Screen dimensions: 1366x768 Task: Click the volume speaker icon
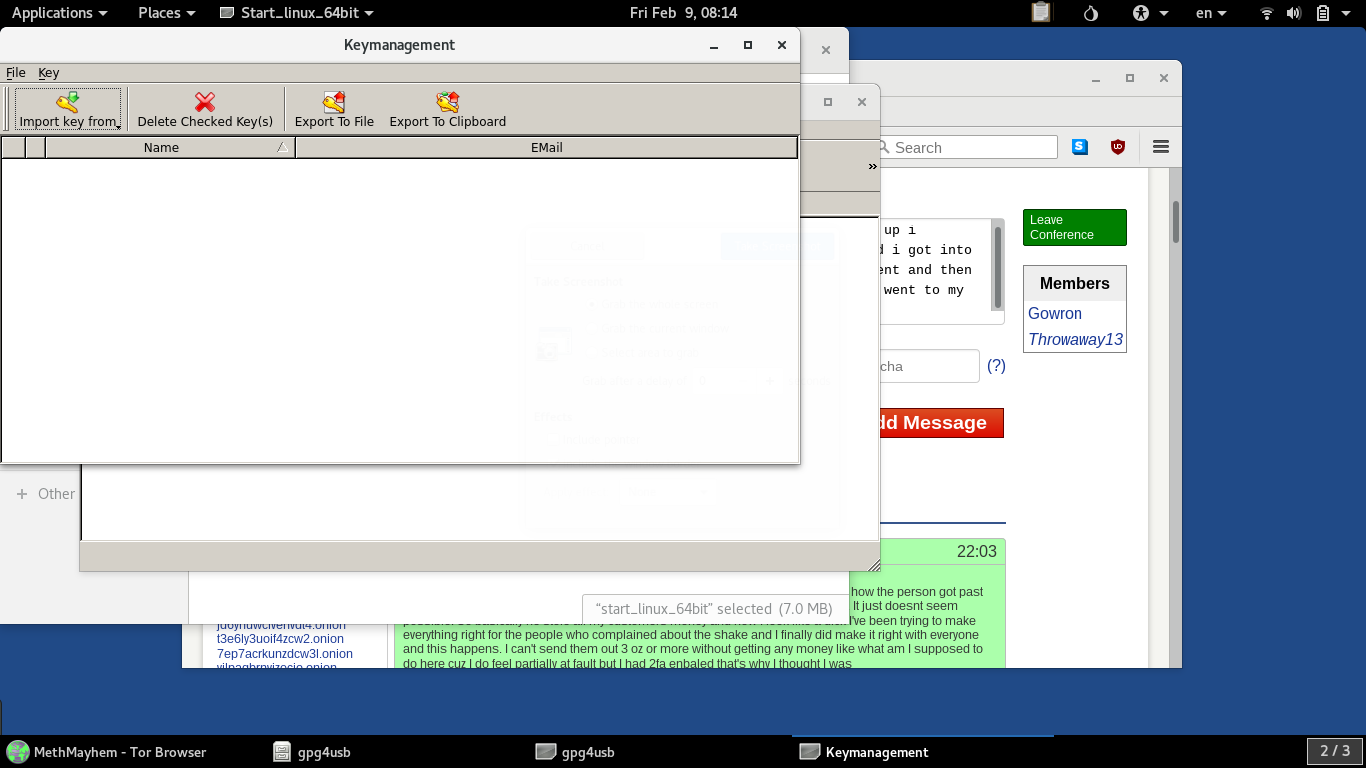point(1294,12)
